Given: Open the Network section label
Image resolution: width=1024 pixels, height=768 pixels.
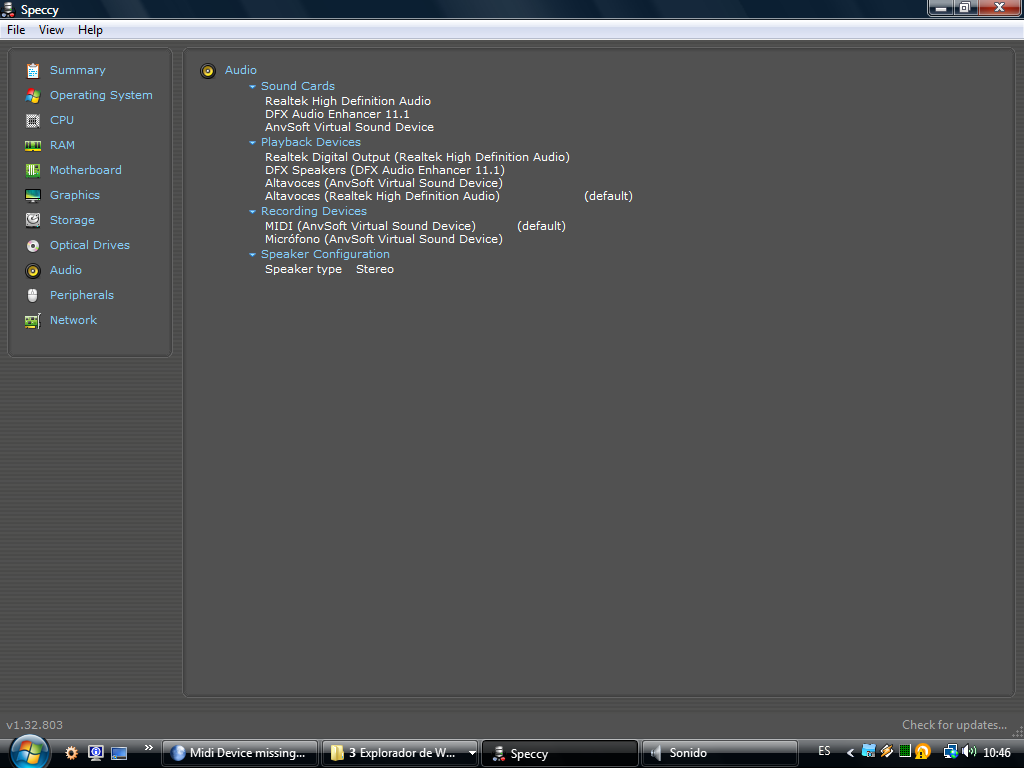Looking at the screenshot, I should coord(73,320).
